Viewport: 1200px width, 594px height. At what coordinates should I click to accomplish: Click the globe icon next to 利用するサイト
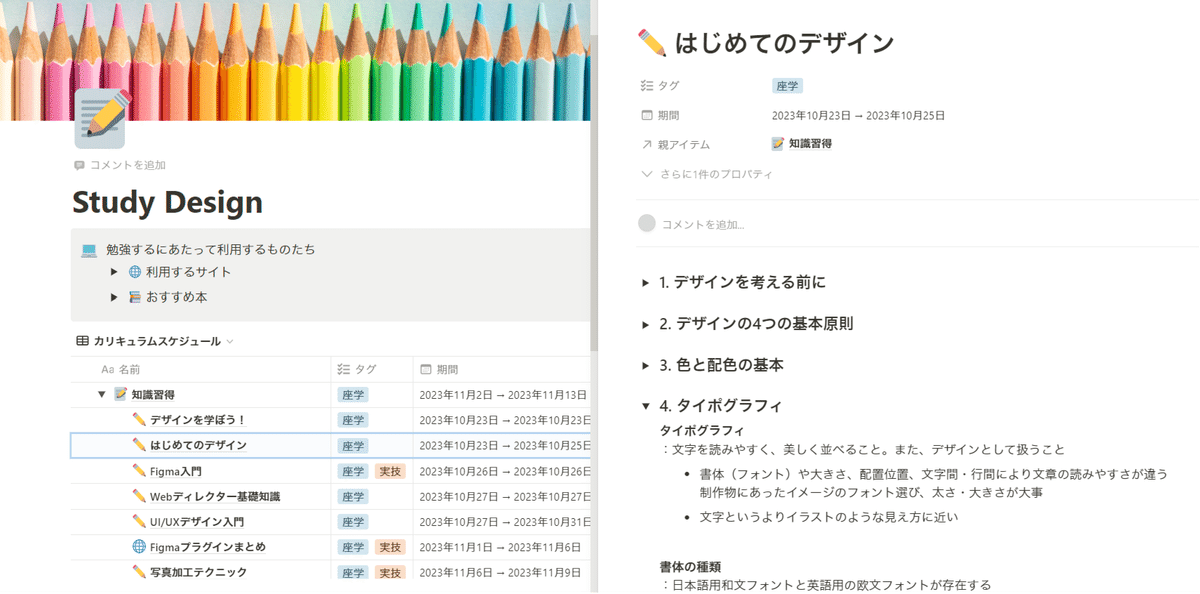tap(136, 272)
